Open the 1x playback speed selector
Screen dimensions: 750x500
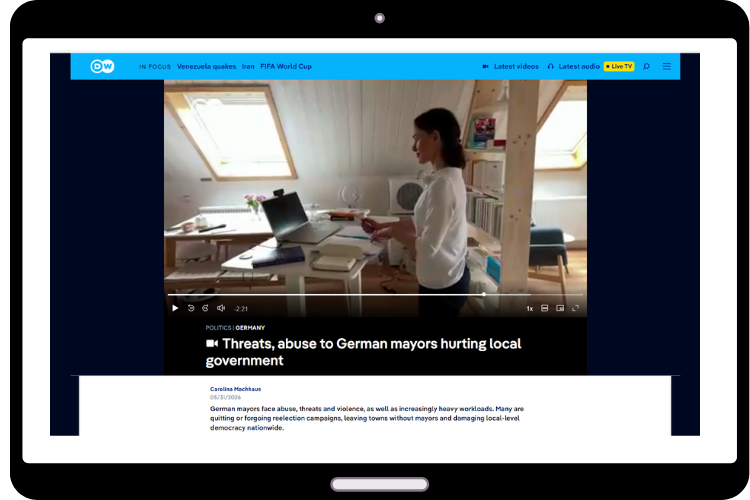[529, 309]
